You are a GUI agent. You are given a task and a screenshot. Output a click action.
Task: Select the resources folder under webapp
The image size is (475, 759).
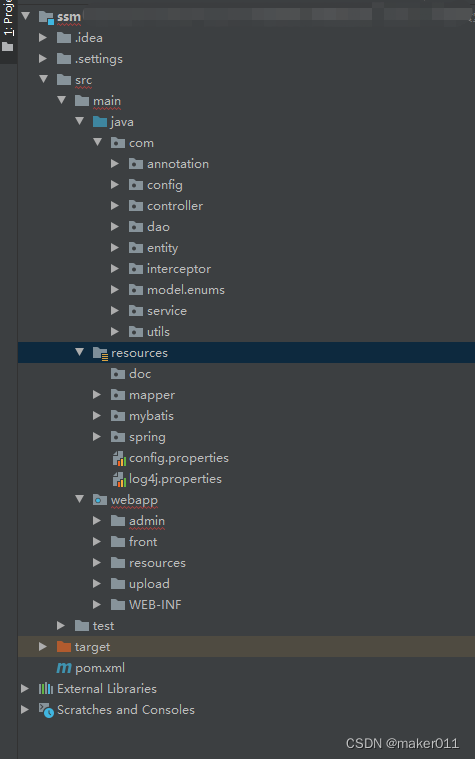[x=157, y=562]
